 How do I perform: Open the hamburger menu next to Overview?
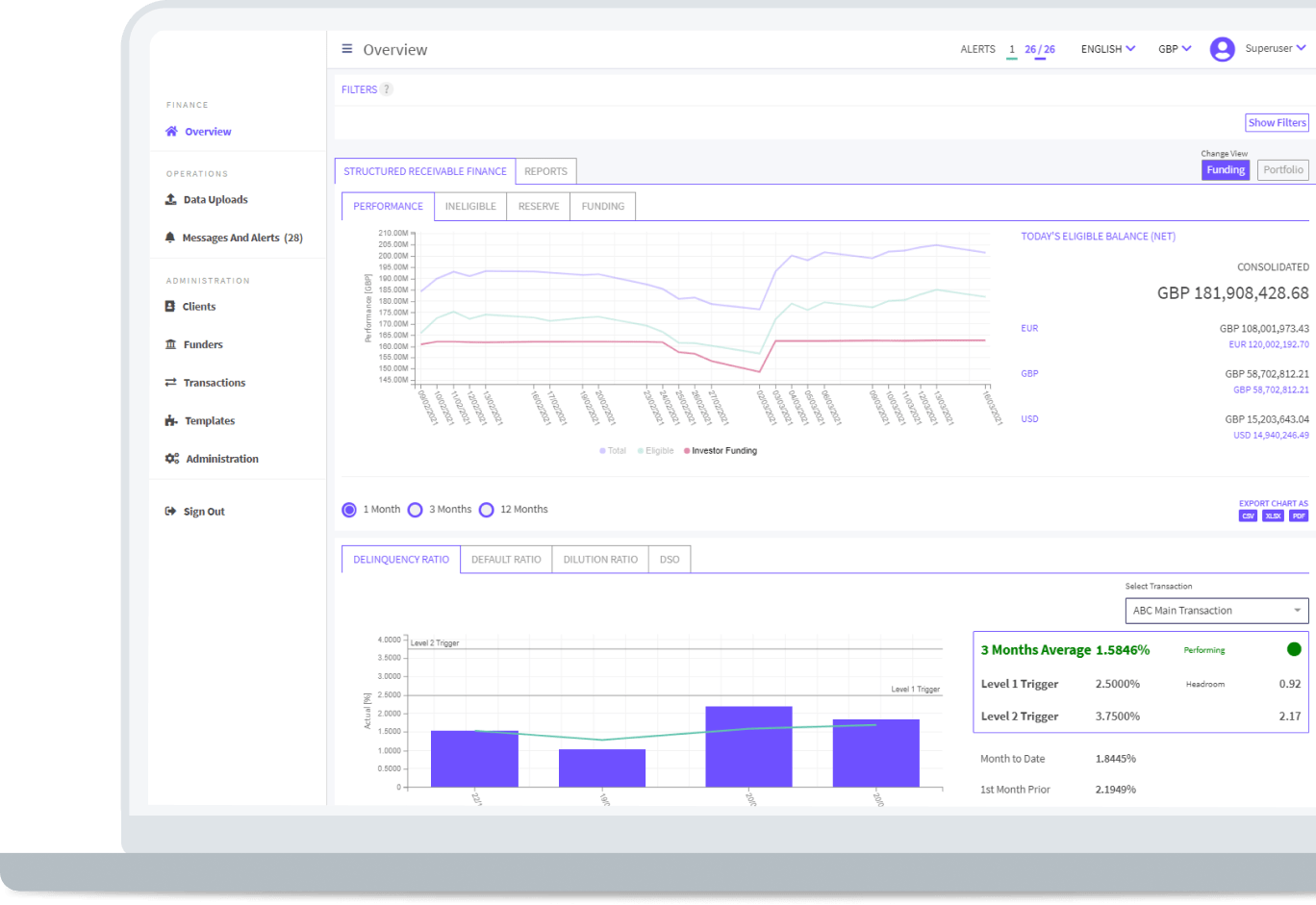(x=347, y=49)
